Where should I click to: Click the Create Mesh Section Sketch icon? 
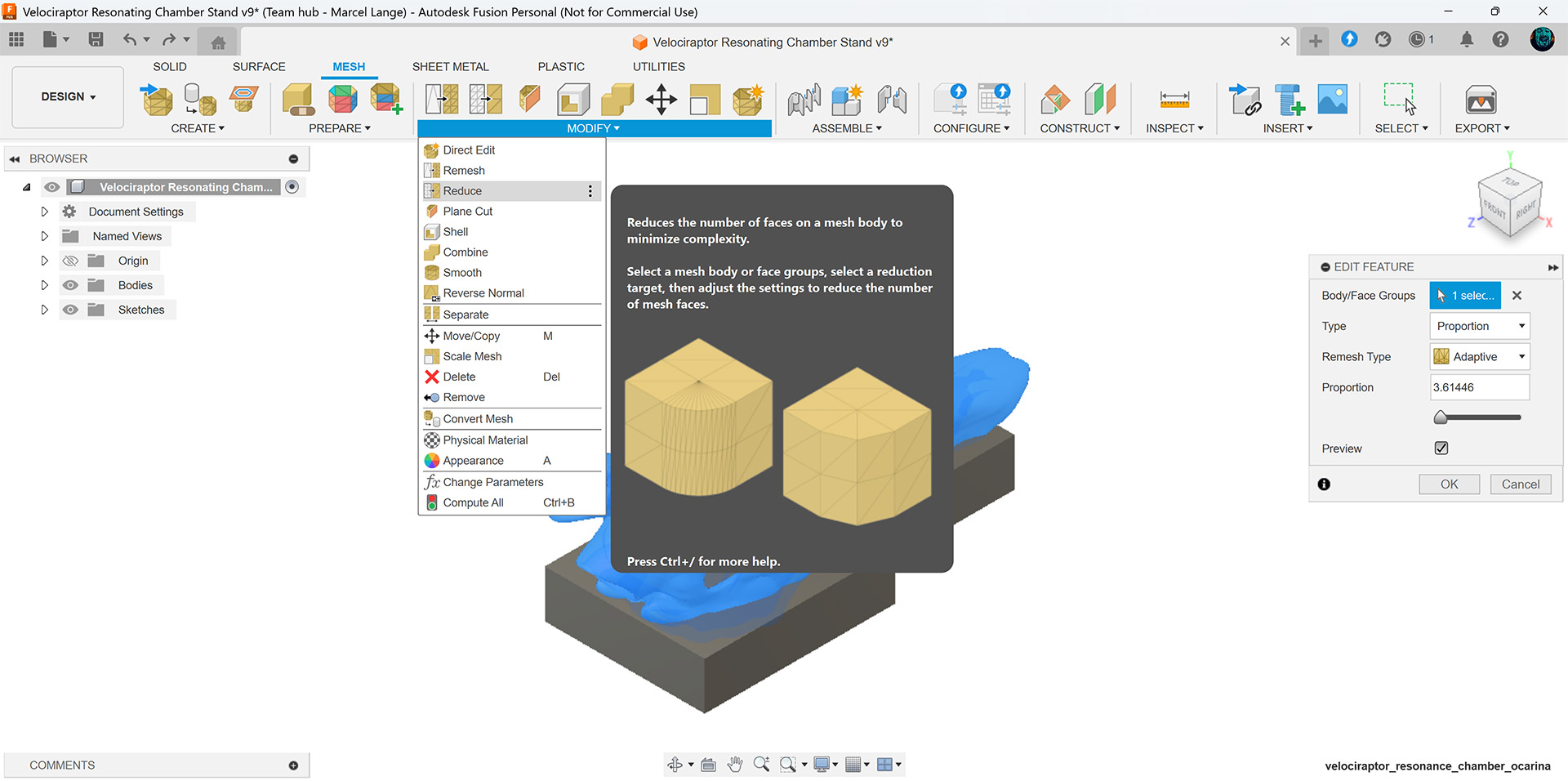[x=243, y=100]
